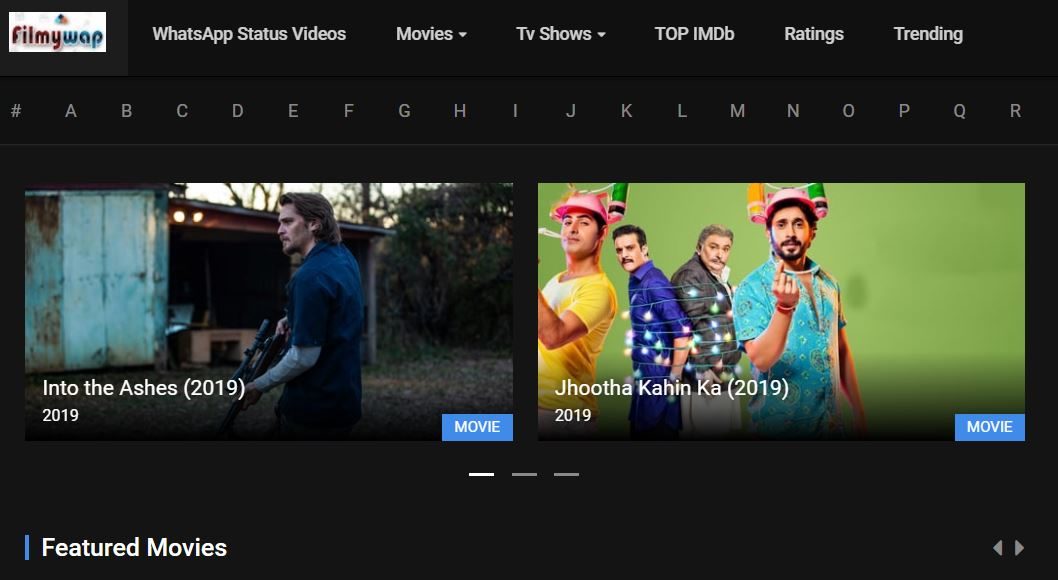Click the Filmywap logo
Image resolution: width=1058 pixels, height=580 pixels.
click(x=57, y=33)
